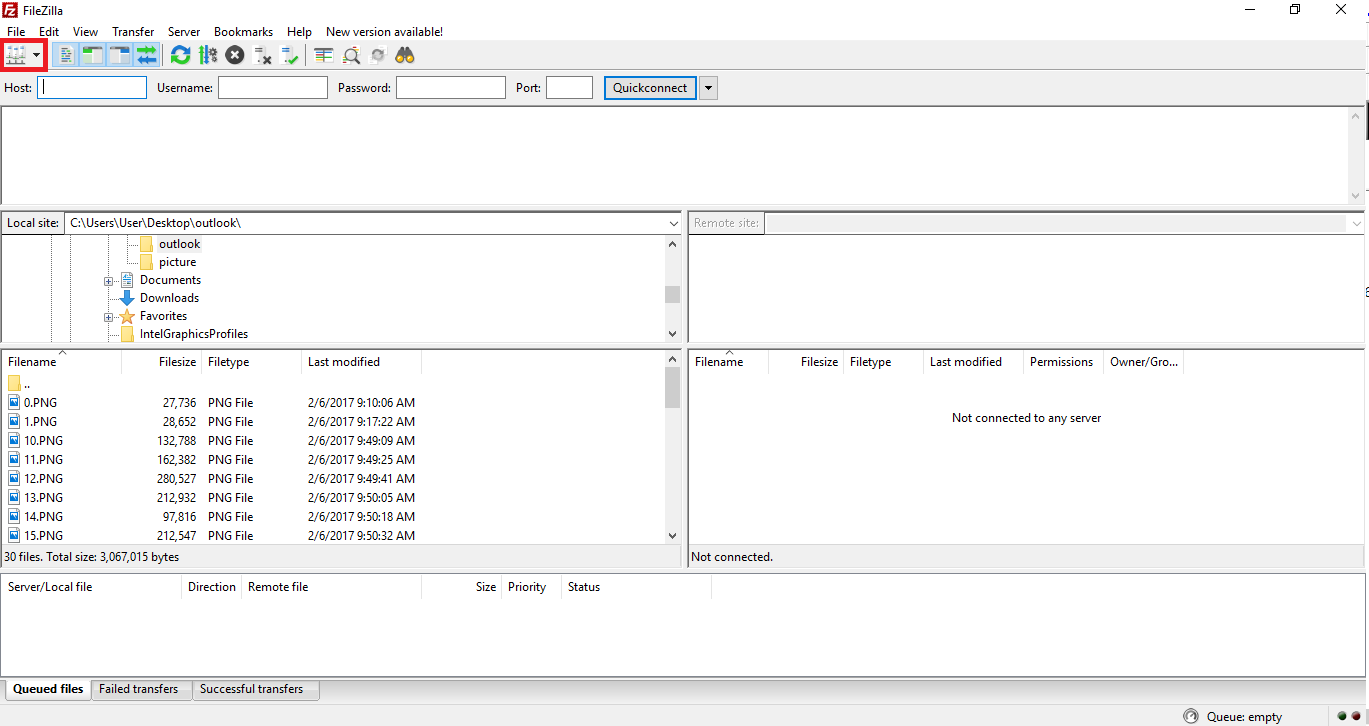Expand the Documents tree node
Screen dimensions: 1369x726
pos(108,281)
